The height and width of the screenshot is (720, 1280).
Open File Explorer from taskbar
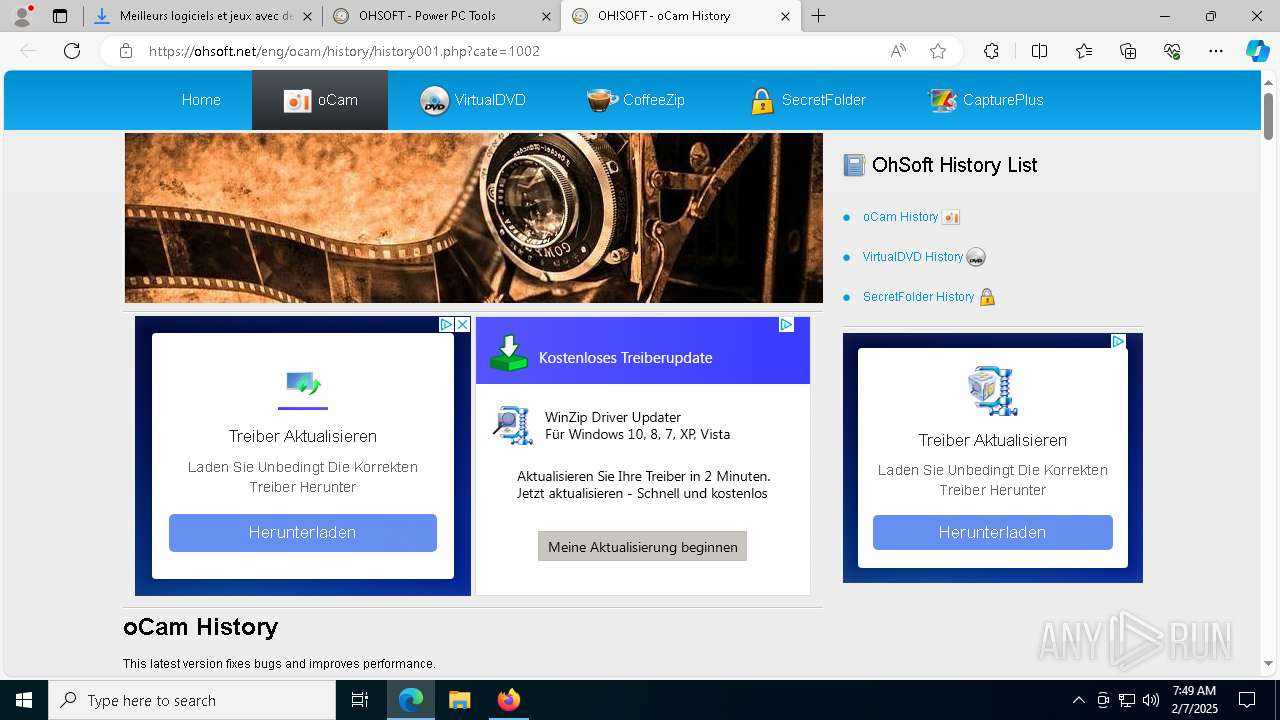[459, 700]
